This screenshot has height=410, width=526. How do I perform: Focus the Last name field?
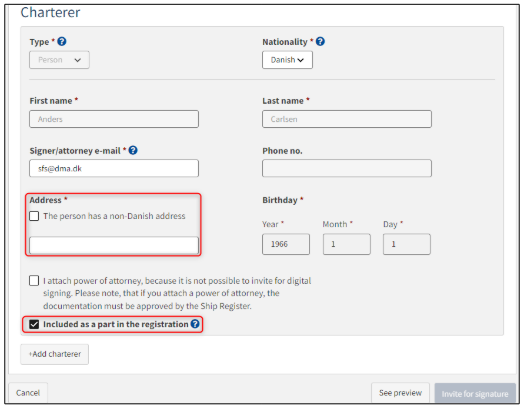347,119
